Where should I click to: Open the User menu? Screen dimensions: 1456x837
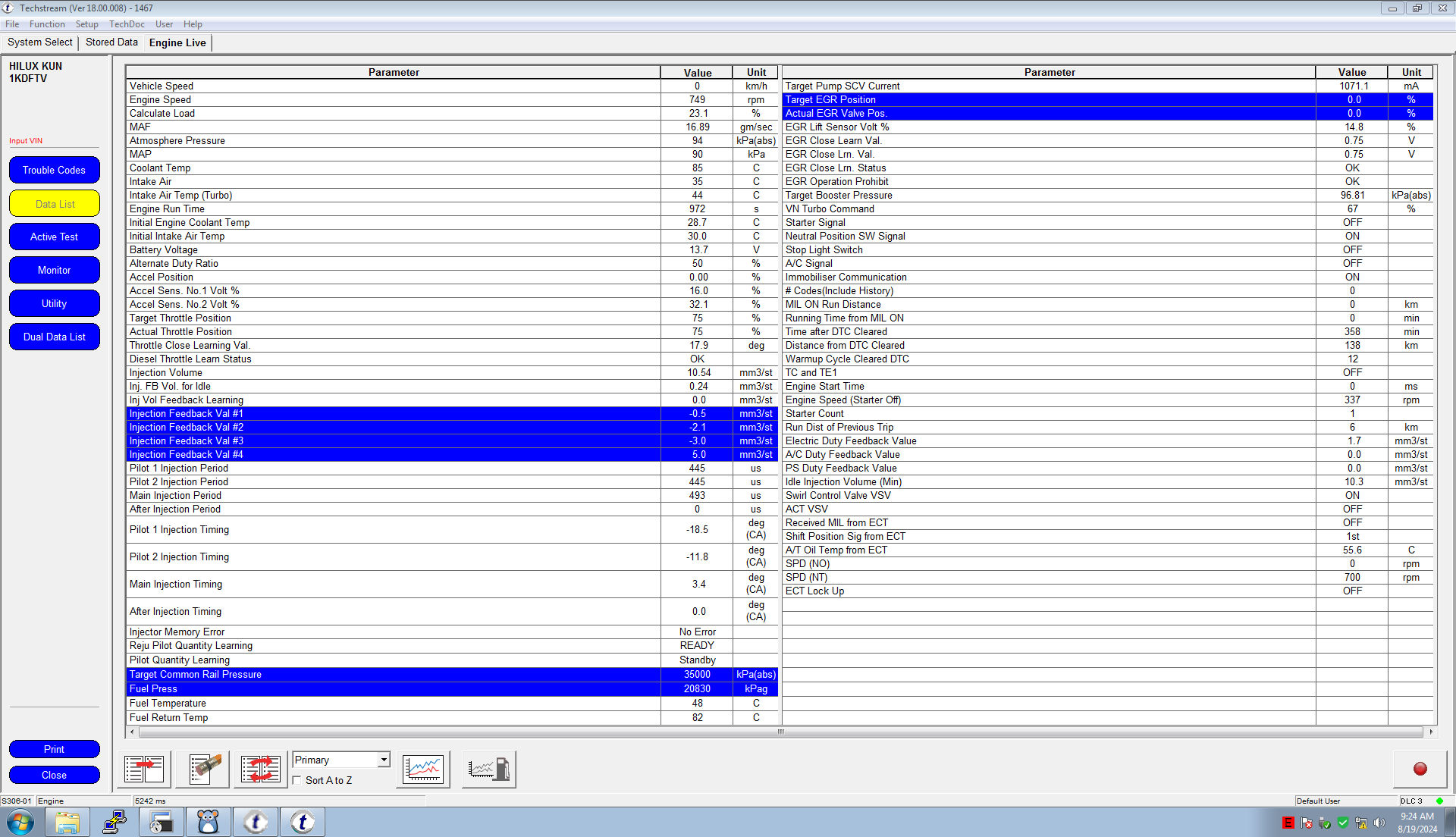coord(164,24)
